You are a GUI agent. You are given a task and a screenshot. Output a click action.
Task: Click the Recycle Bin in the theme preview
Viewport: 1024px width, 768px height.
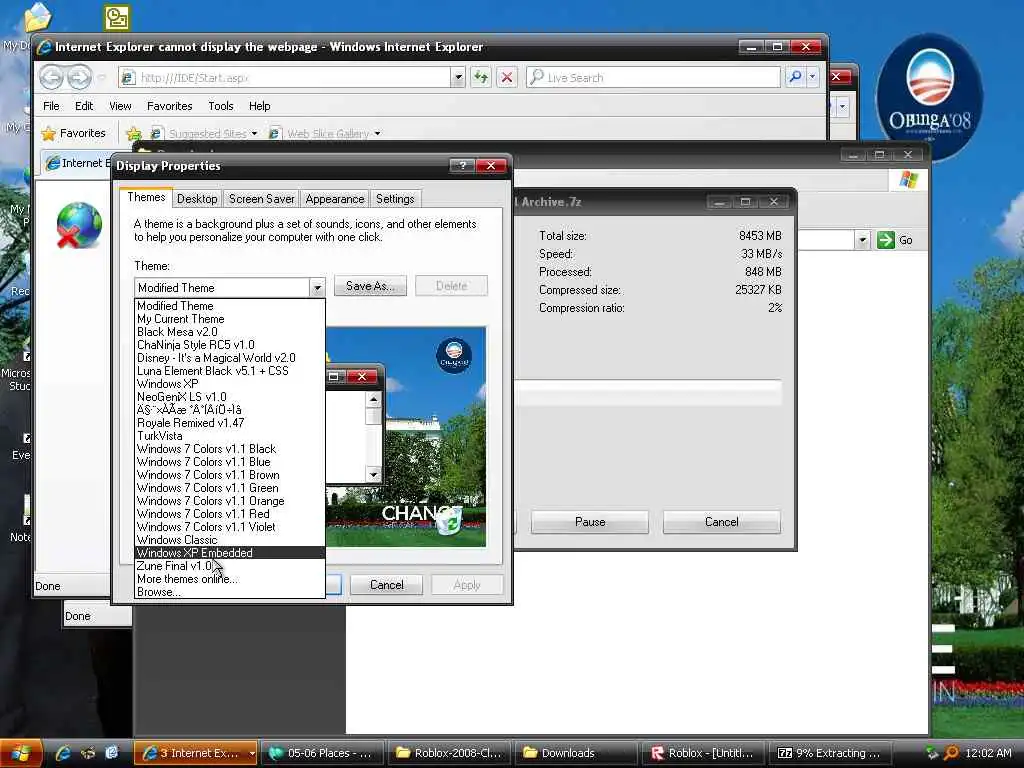[449, 520]
